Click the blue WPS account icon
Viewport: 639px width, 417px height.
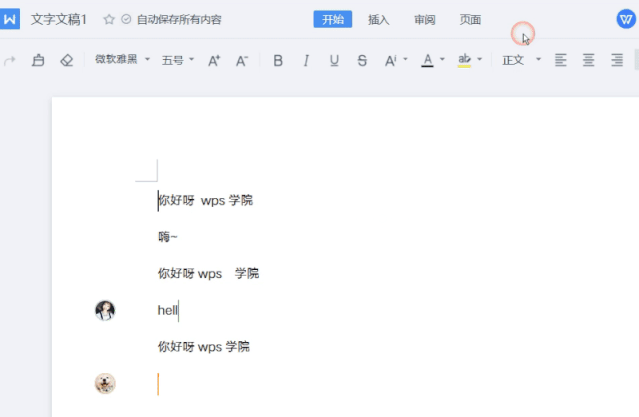point(626,19)
